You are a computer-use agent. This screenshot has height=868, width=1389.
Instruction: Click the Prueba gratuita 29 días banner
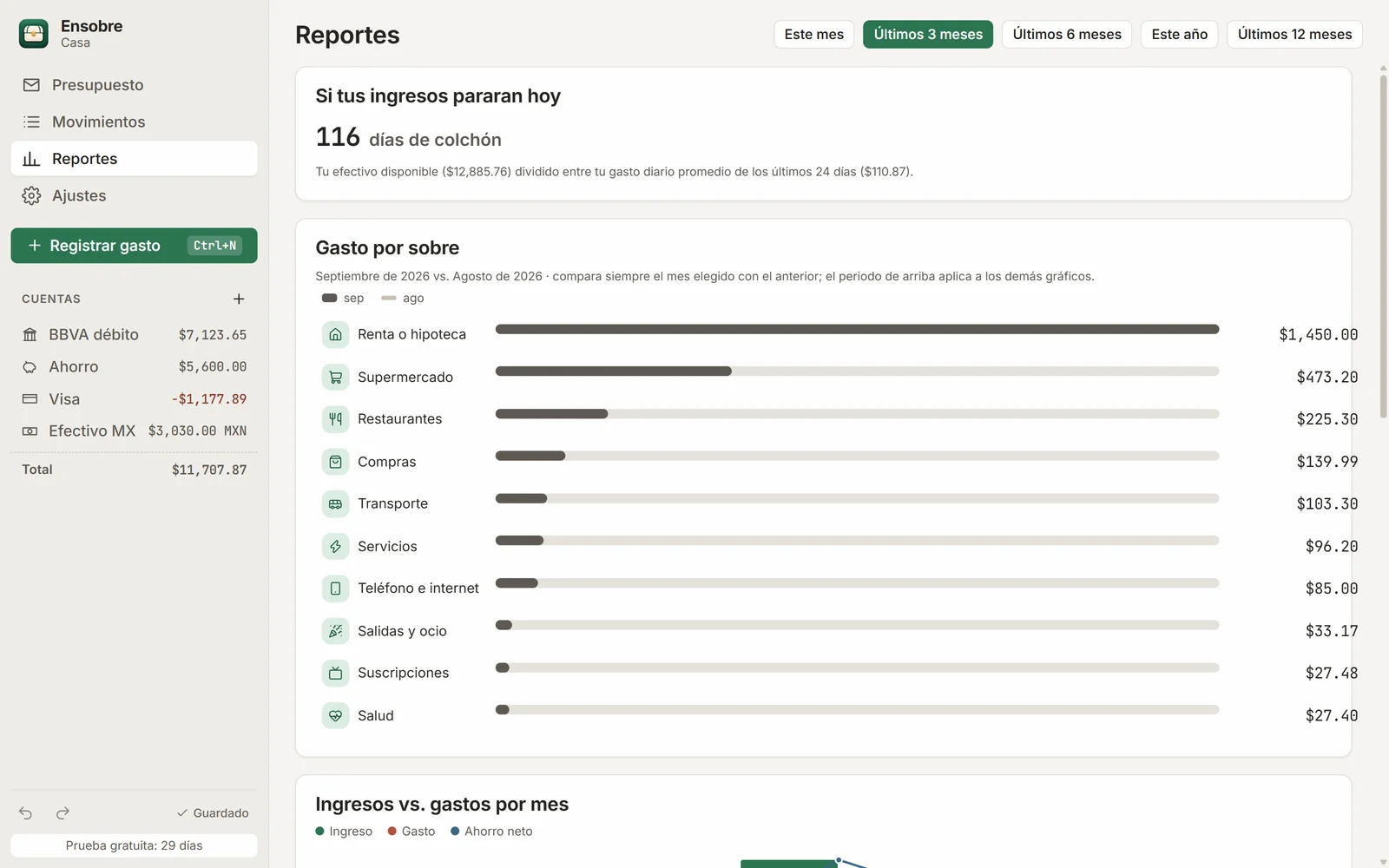point(134,845)
